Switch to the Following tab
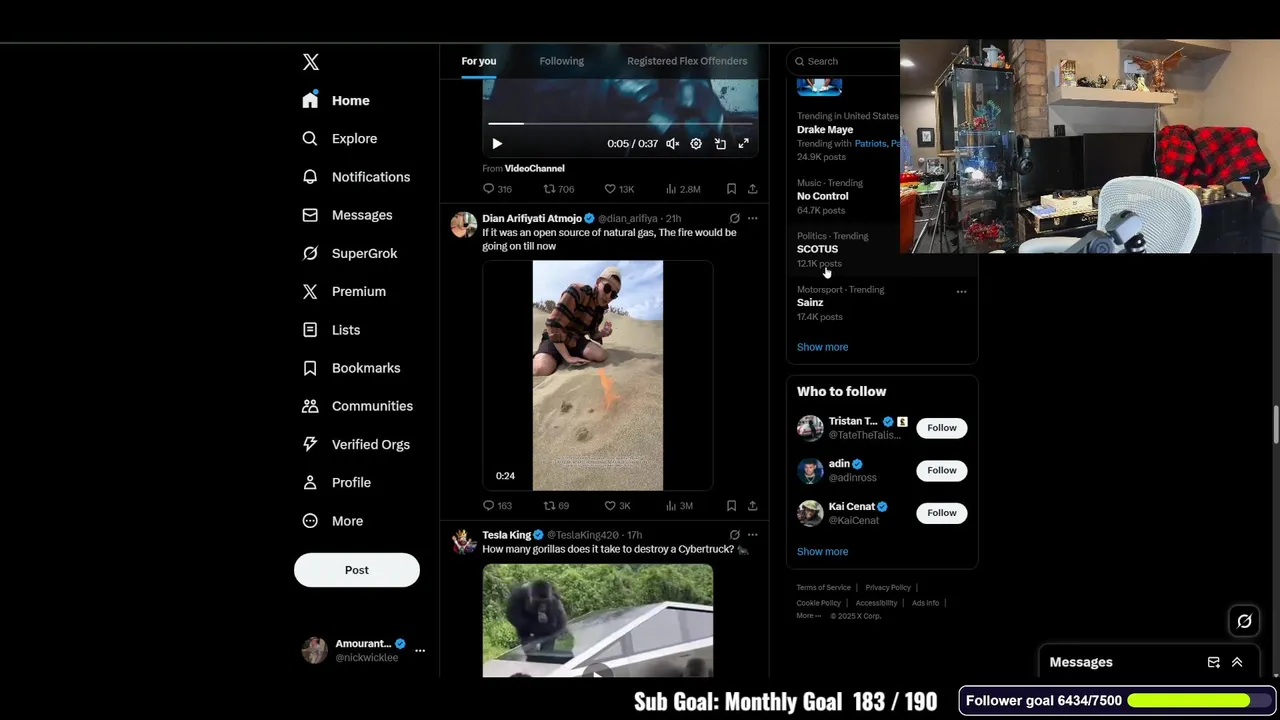Image resolution: width=1280 pixels, height=720 pixels. tap(562, 61)
